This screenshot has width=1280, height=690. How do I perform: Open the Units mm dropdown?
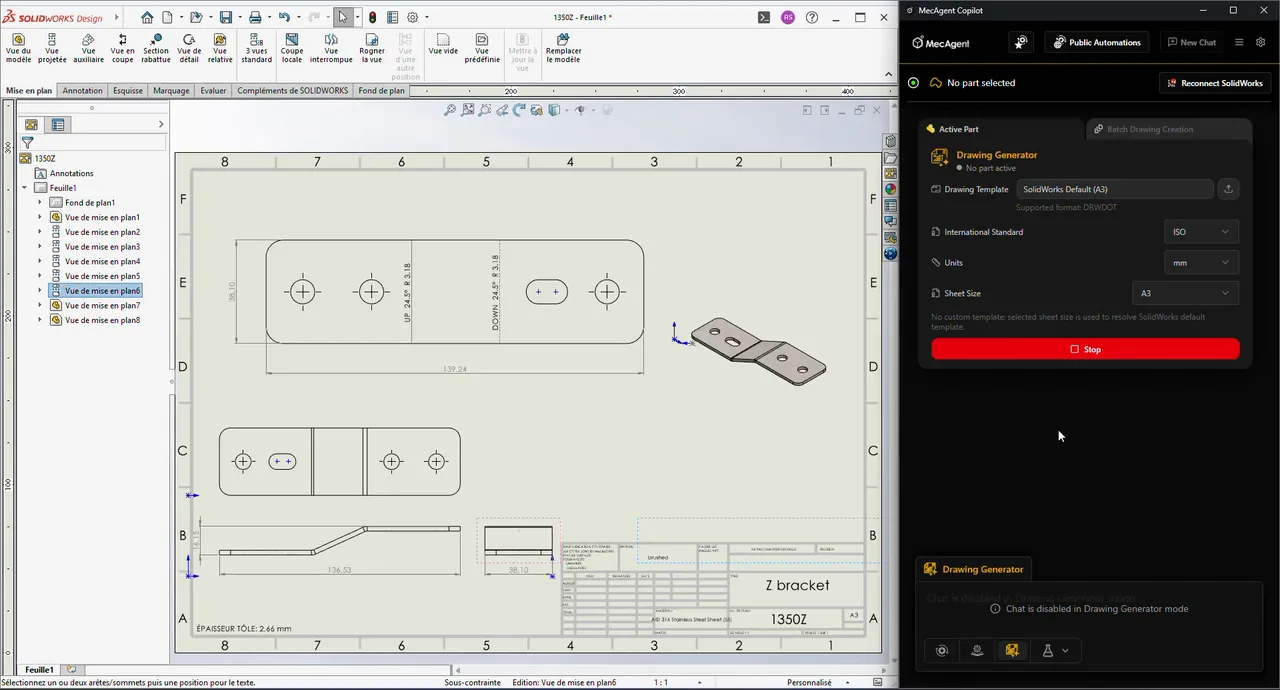1201,263
